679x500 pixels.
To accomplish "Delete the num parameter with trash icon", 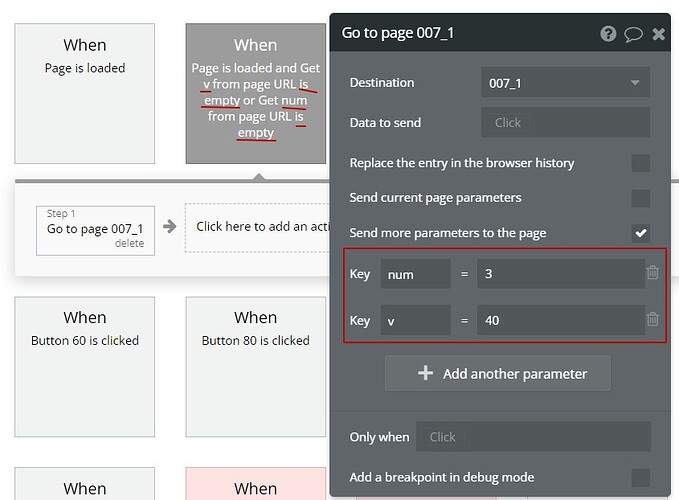I will [653, 272].
